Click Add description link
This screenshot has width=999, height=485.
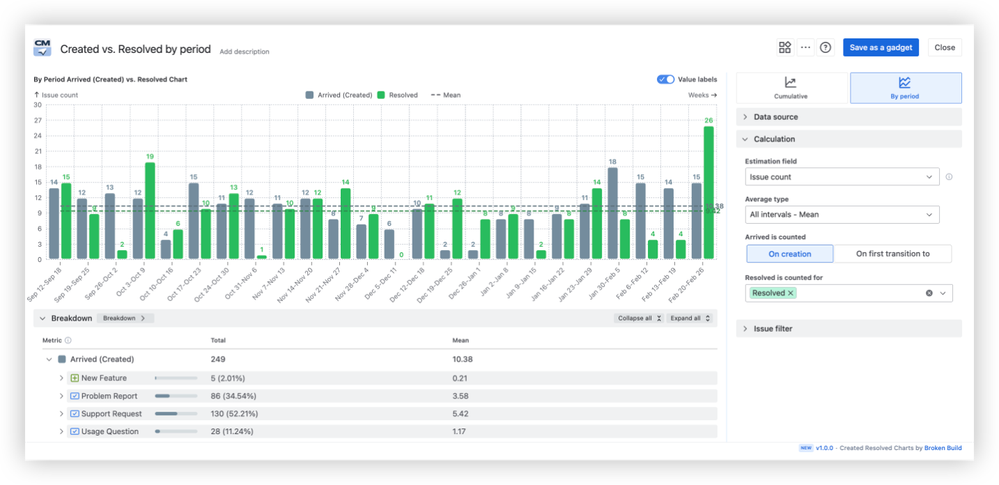245,52
